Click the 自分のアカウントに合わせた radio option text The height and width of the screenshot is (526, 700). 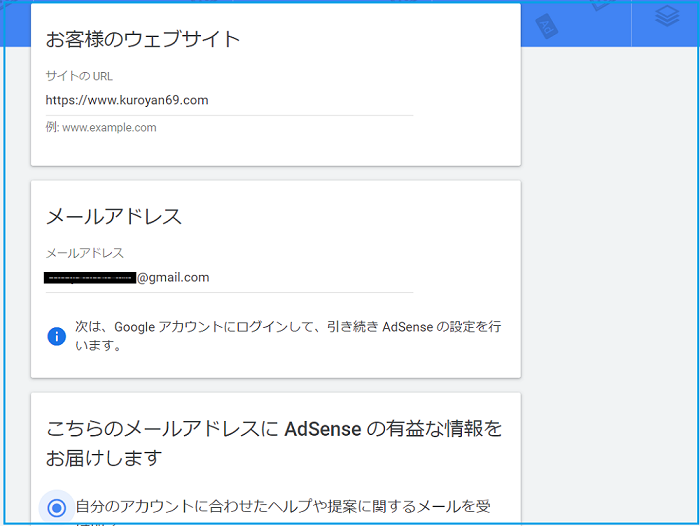pyautogui.click(x=283, y=506)
